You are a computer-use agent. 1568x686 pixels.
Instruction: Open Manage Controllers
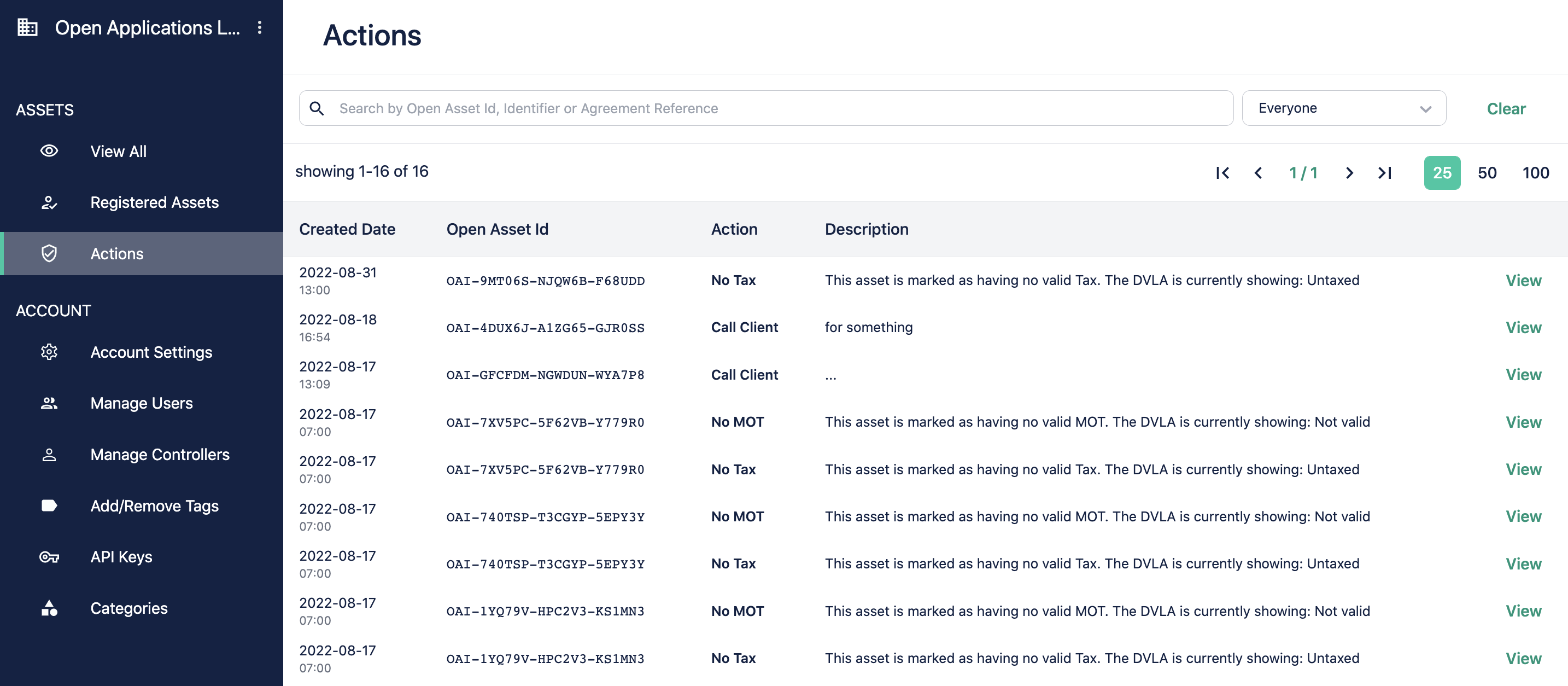[x=142, y=455]
